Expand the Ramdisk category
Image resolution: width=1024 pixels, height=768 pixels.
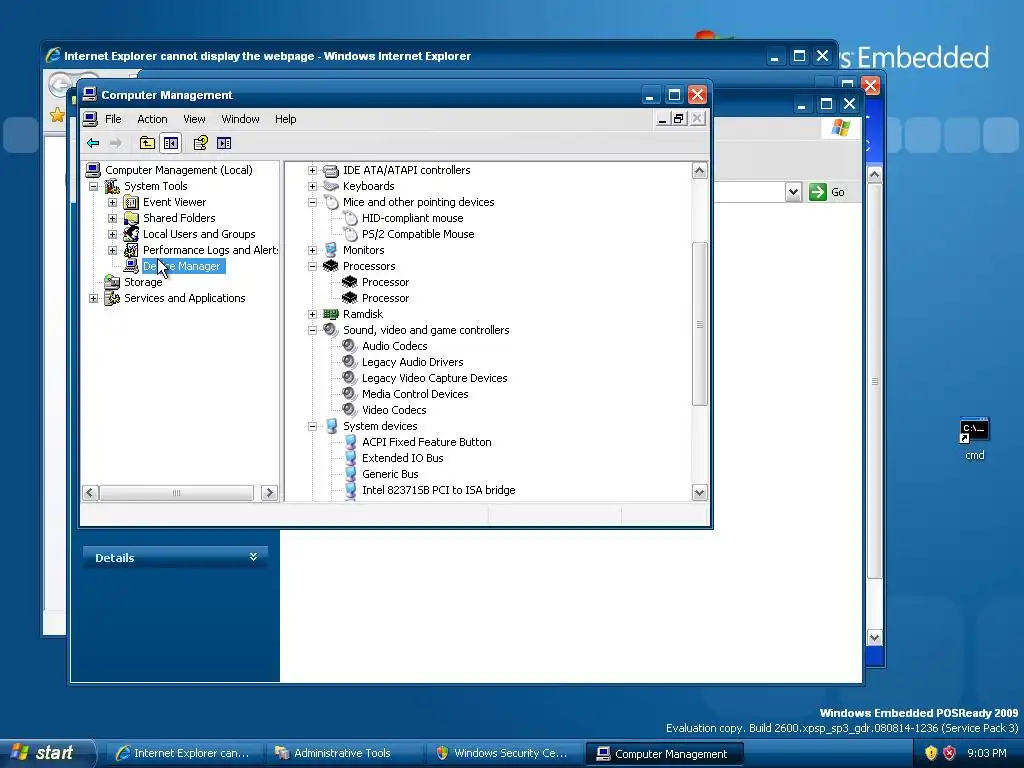tap(312, 314)
